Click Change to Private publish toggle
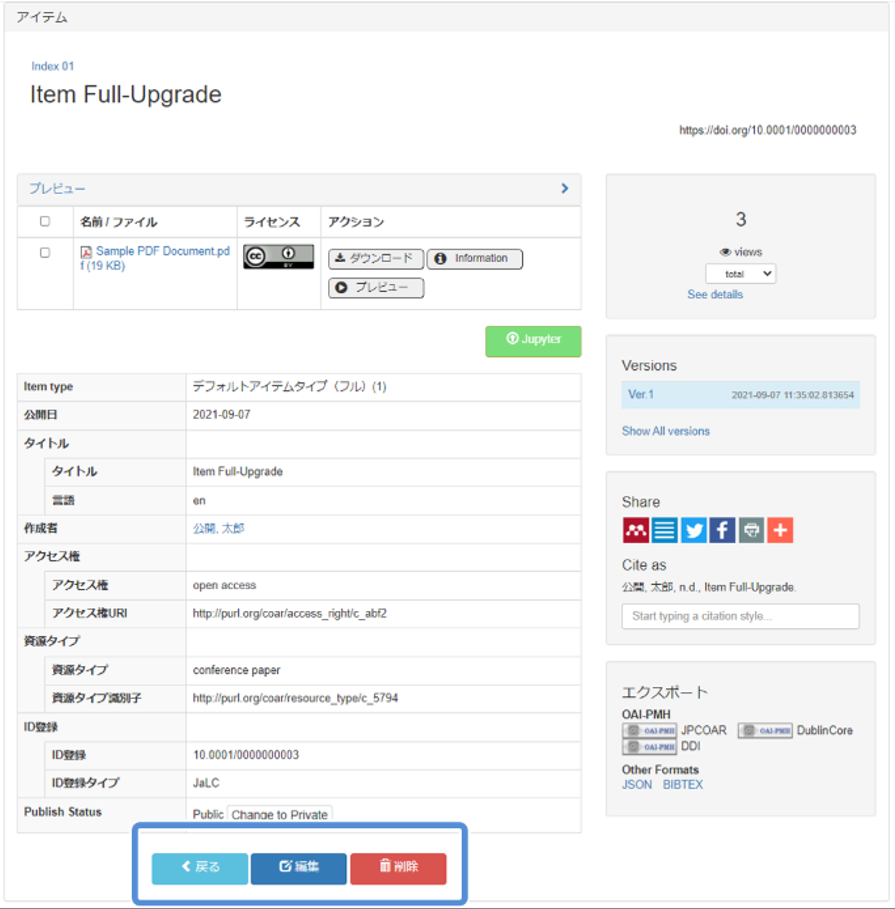 click(279, 814)
